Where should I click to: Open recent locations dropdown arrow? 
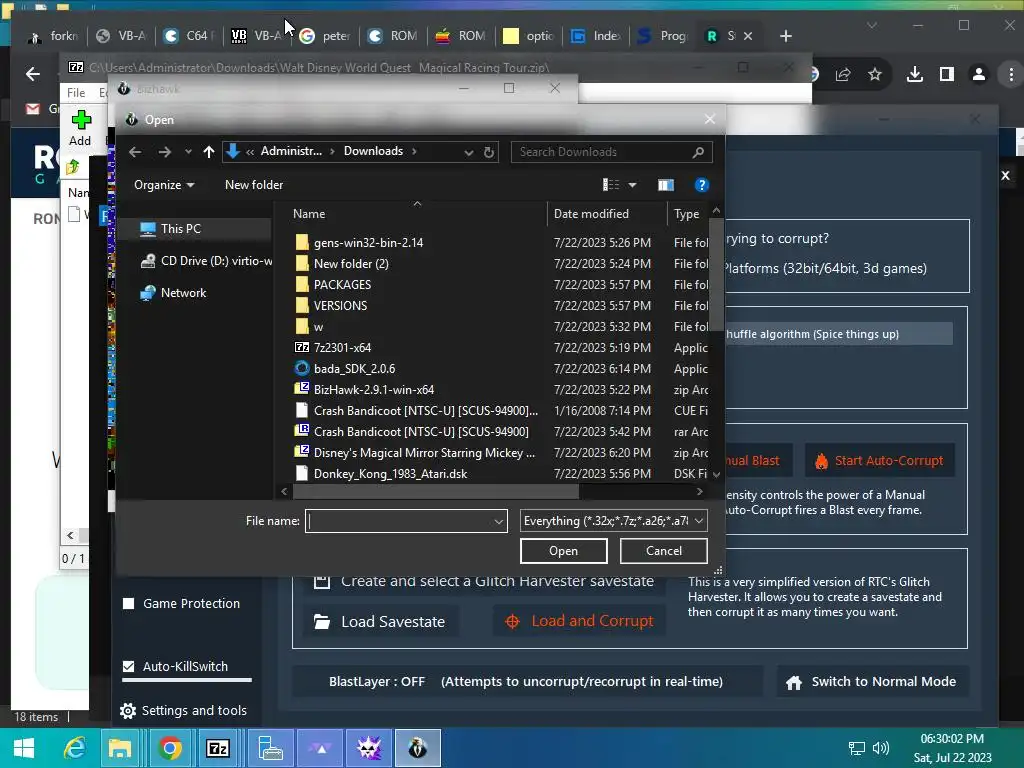[x=188, y=152]
